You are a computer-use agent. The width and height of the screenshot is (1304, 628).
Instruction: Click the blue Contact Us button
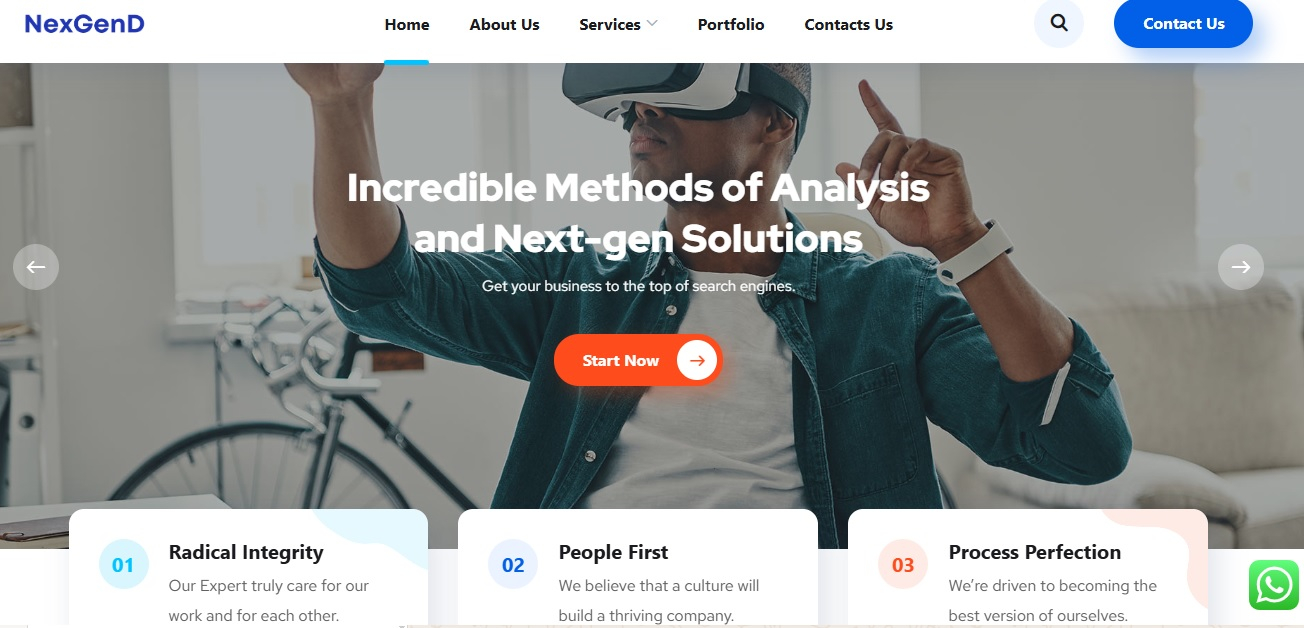pos(1184,24)
